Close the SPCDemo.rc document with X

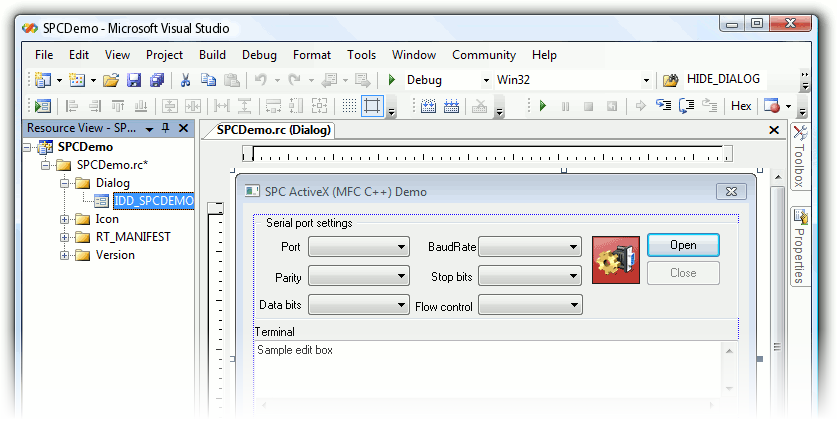click(x=773, y=130)
